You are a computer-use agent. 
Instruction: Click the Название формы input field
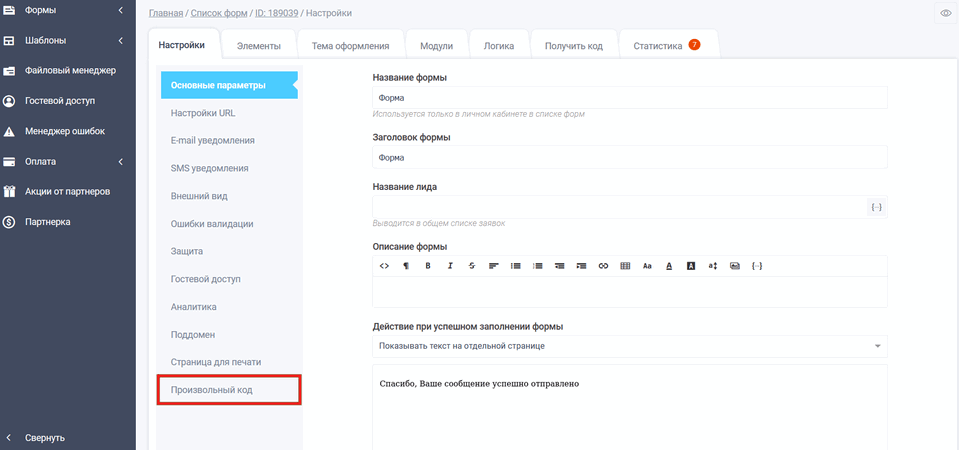coord(629,98)
